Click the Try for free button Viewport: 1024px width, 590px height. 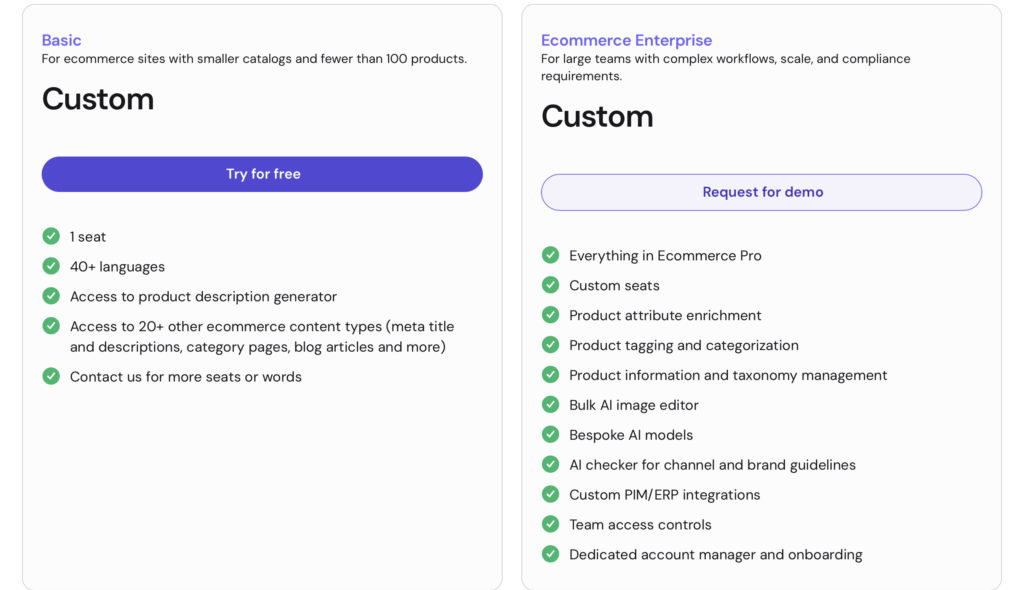point(262,174)
